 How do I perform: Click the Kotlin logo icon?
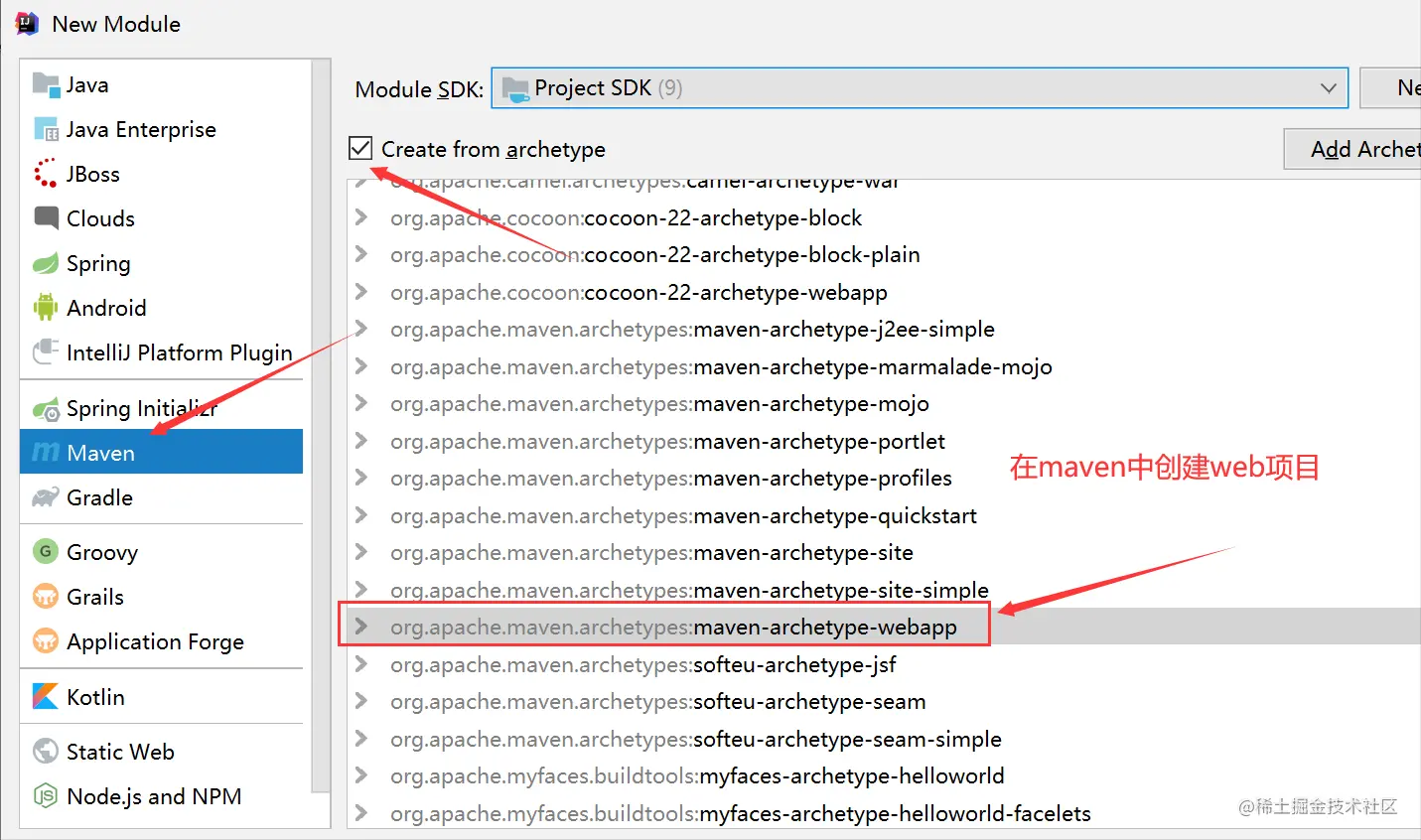click(46, 696)
